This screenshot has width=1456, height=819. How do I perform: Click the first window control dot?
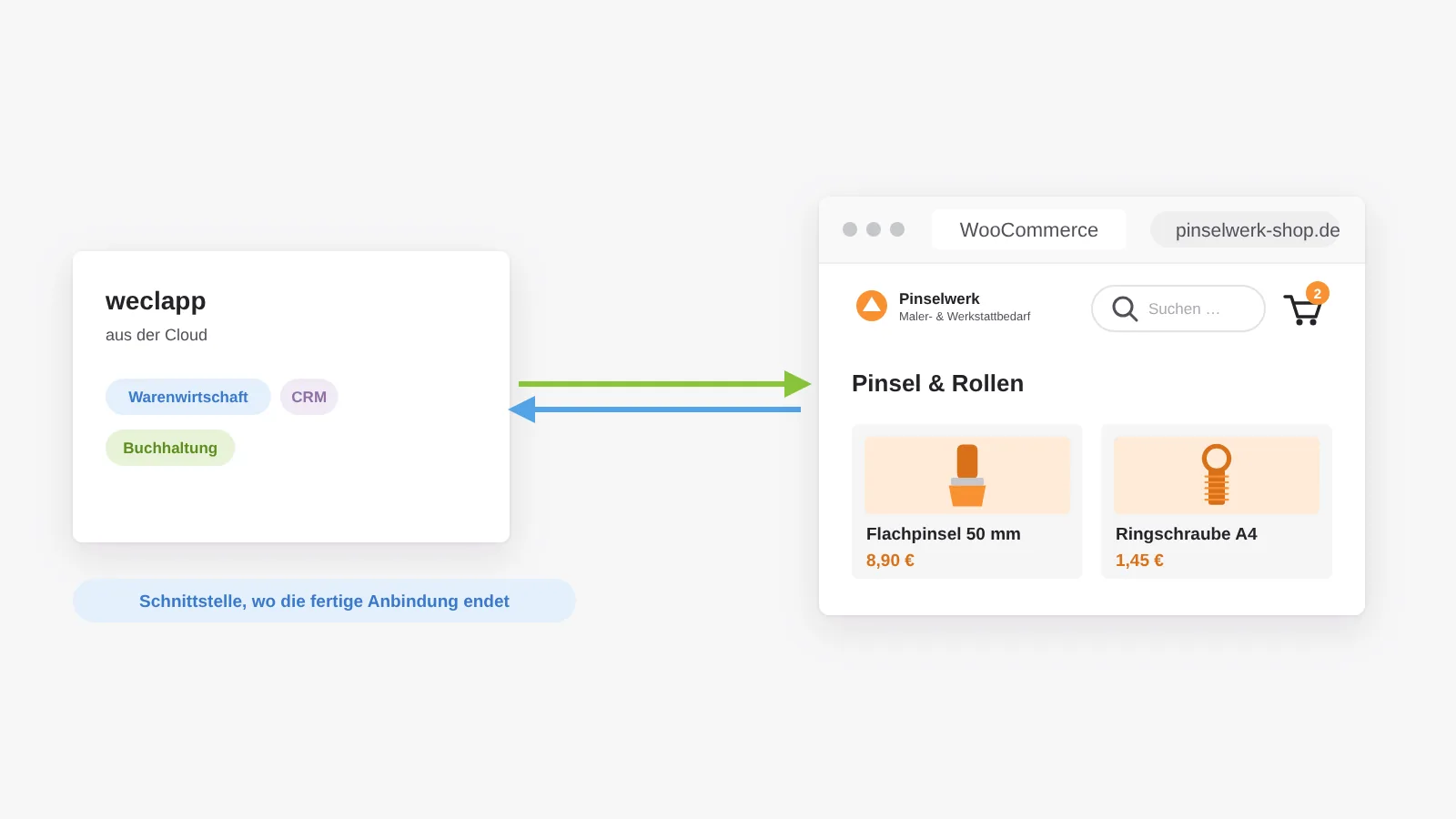pos(850,229)
